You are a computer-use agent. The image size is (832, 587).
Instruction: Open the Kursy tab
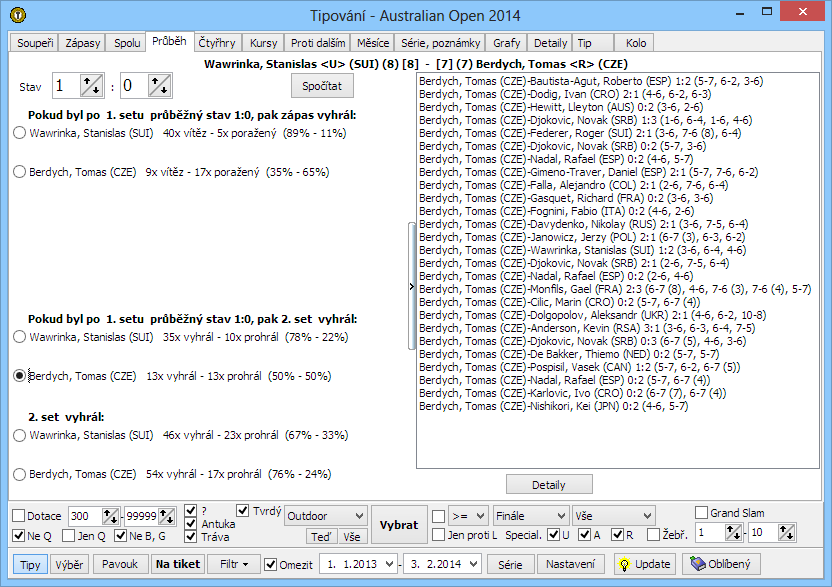tap(264, 43)
